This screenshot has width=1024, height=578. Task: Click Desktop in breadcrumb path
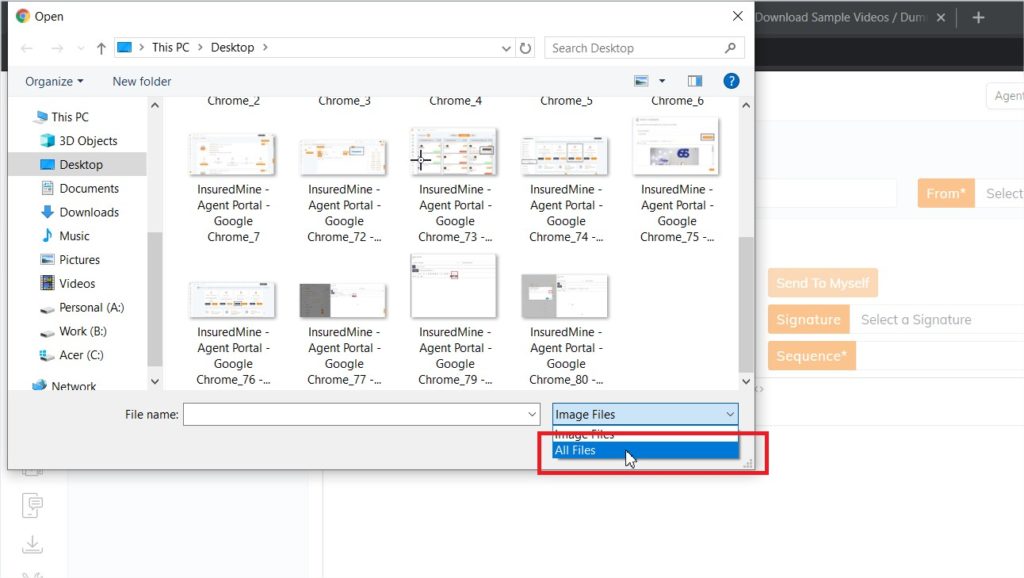(x=232, y=48)
